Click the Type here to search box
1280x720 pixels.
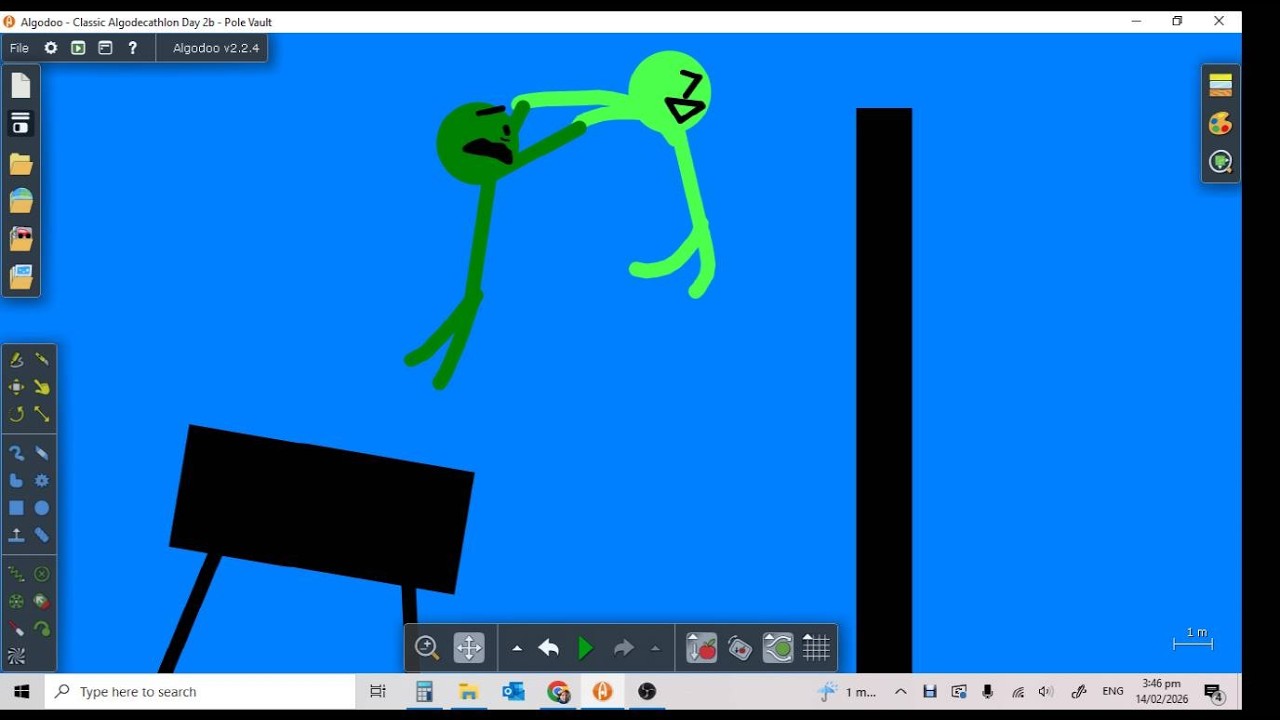point(200,692)
